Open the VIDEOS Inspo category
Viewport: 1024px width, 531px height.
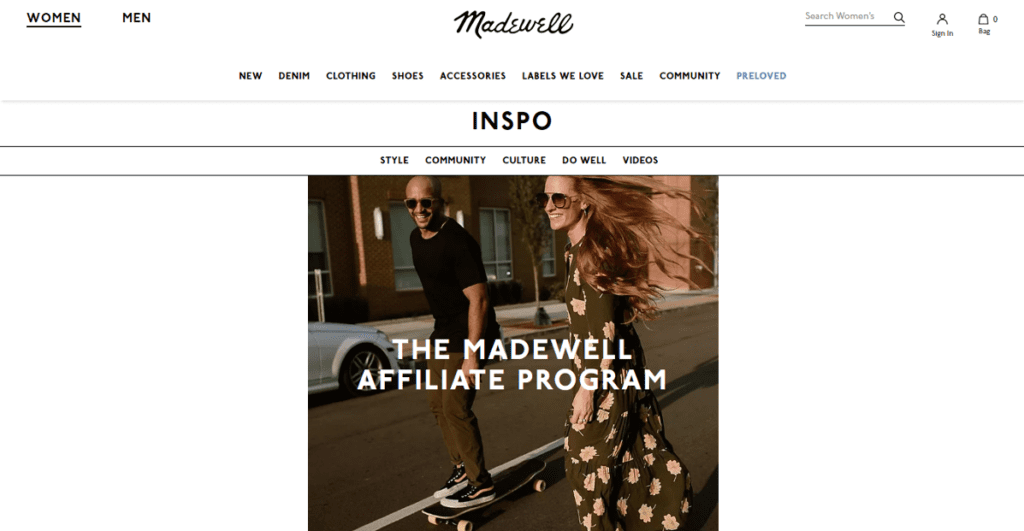640,160
